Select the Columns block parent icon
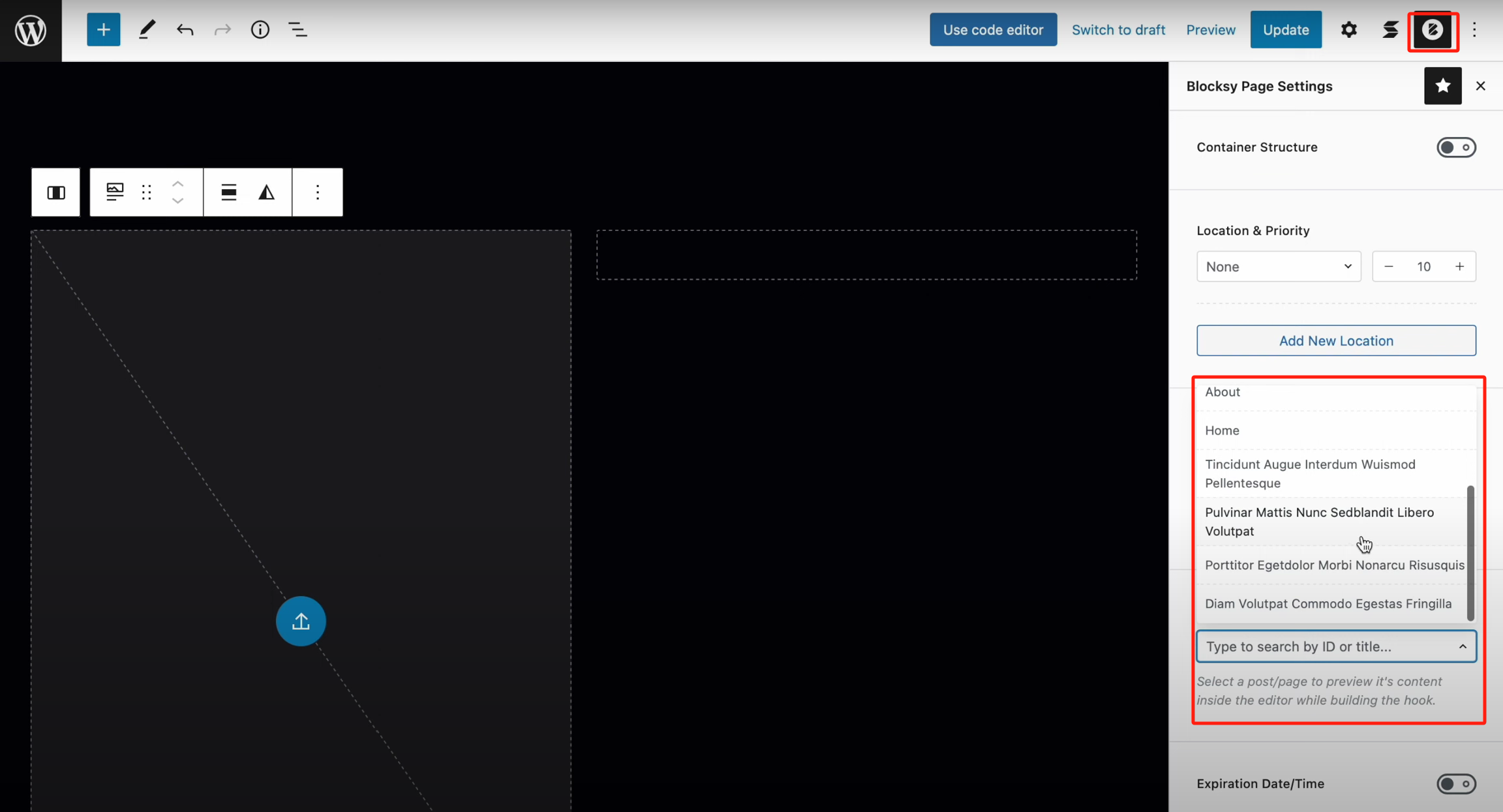This screenshot has height=812, width=1503. 55,192
